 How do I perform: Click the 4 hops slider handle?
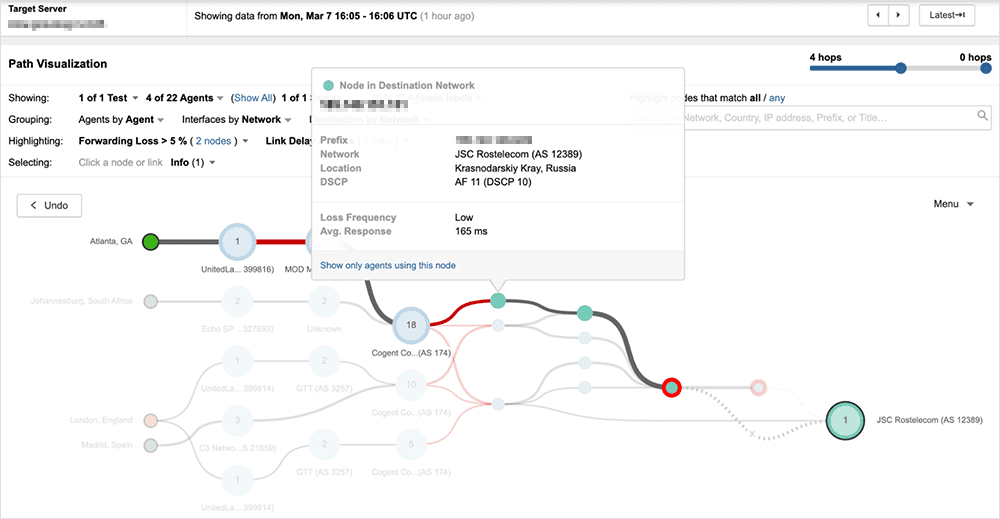click(x=901, y=68)
